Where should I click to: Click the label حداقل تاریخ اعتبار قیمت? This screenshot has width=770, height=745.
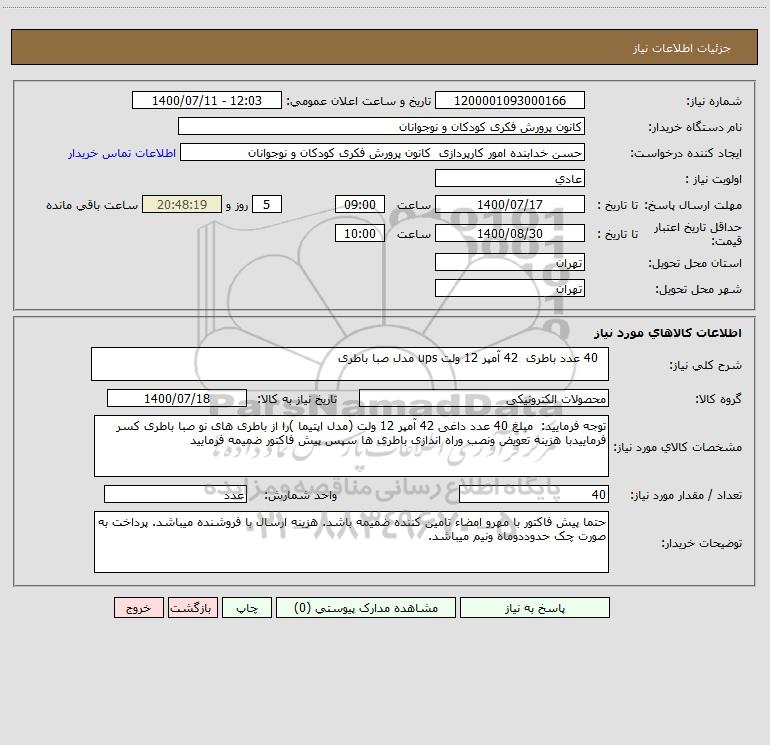pos(698,234)
